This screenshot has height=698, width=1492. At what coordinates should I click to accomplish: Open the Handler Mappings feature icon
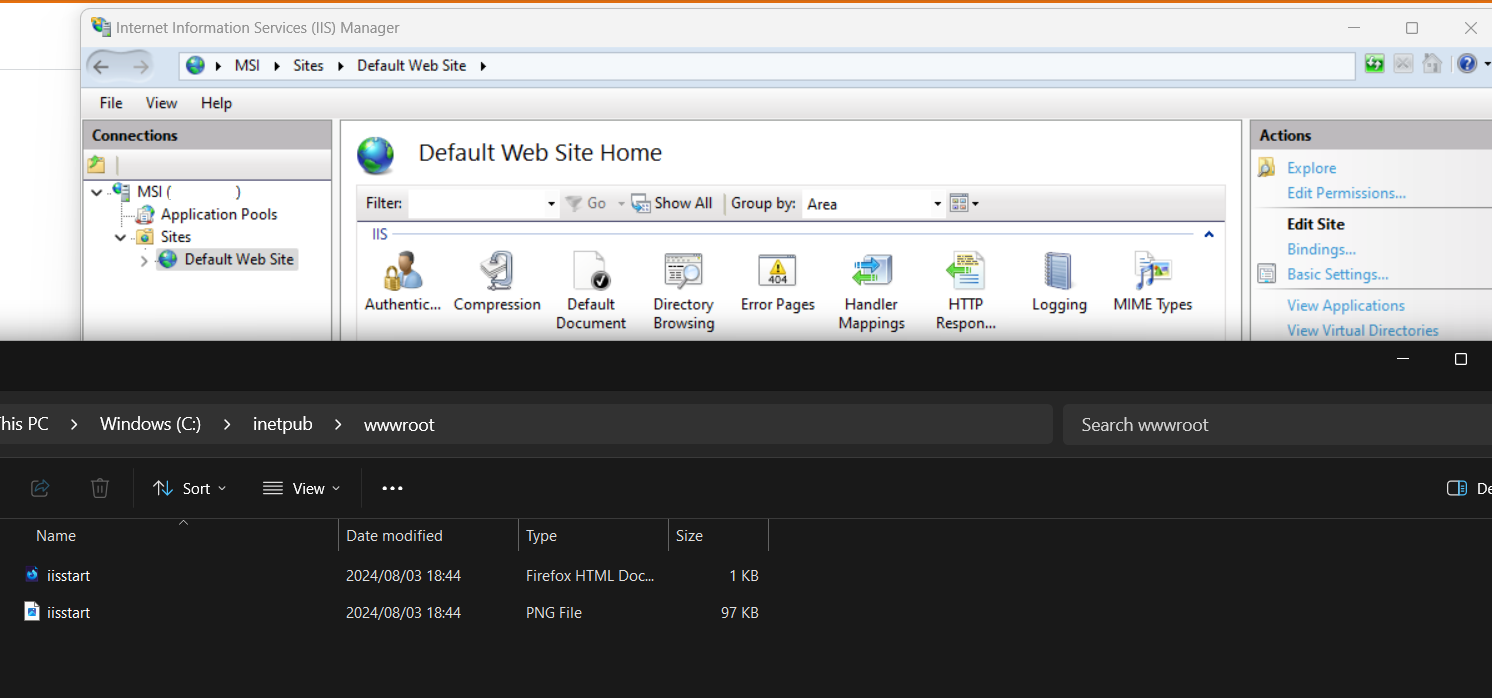click(871, 271)
